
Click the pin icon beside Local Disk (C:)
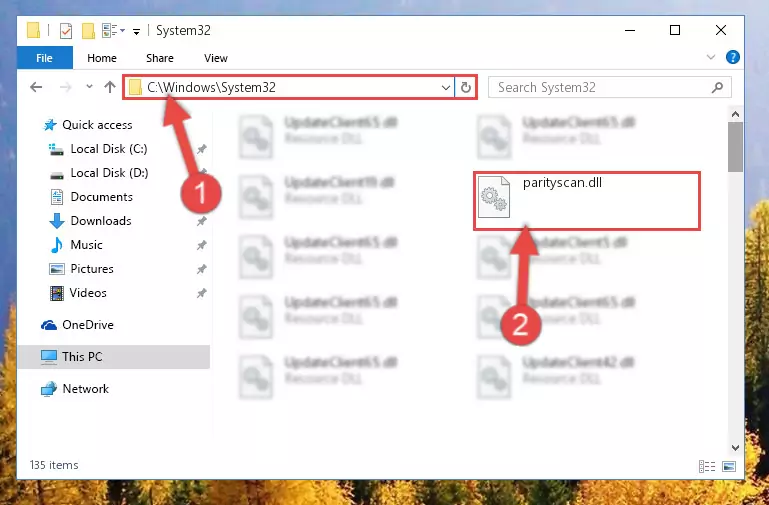[202, 149]
